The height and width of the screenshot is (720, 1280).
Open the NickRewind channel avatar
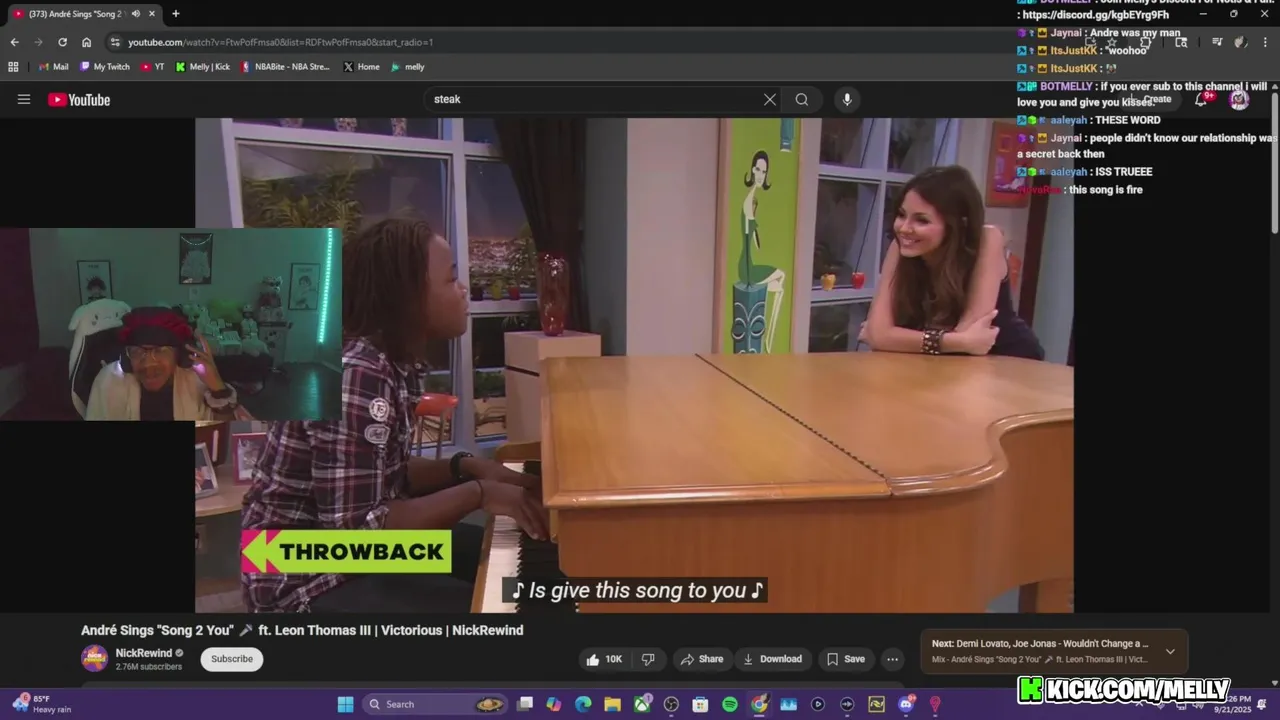tap(95, 658)
